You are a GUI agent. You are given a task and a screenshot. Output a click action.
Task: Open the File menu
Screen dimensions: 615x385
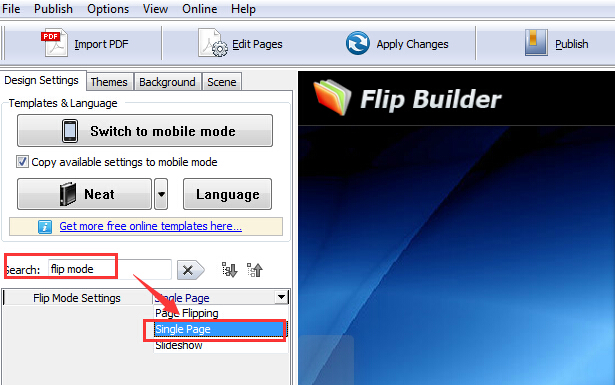(x=11, y=9)
